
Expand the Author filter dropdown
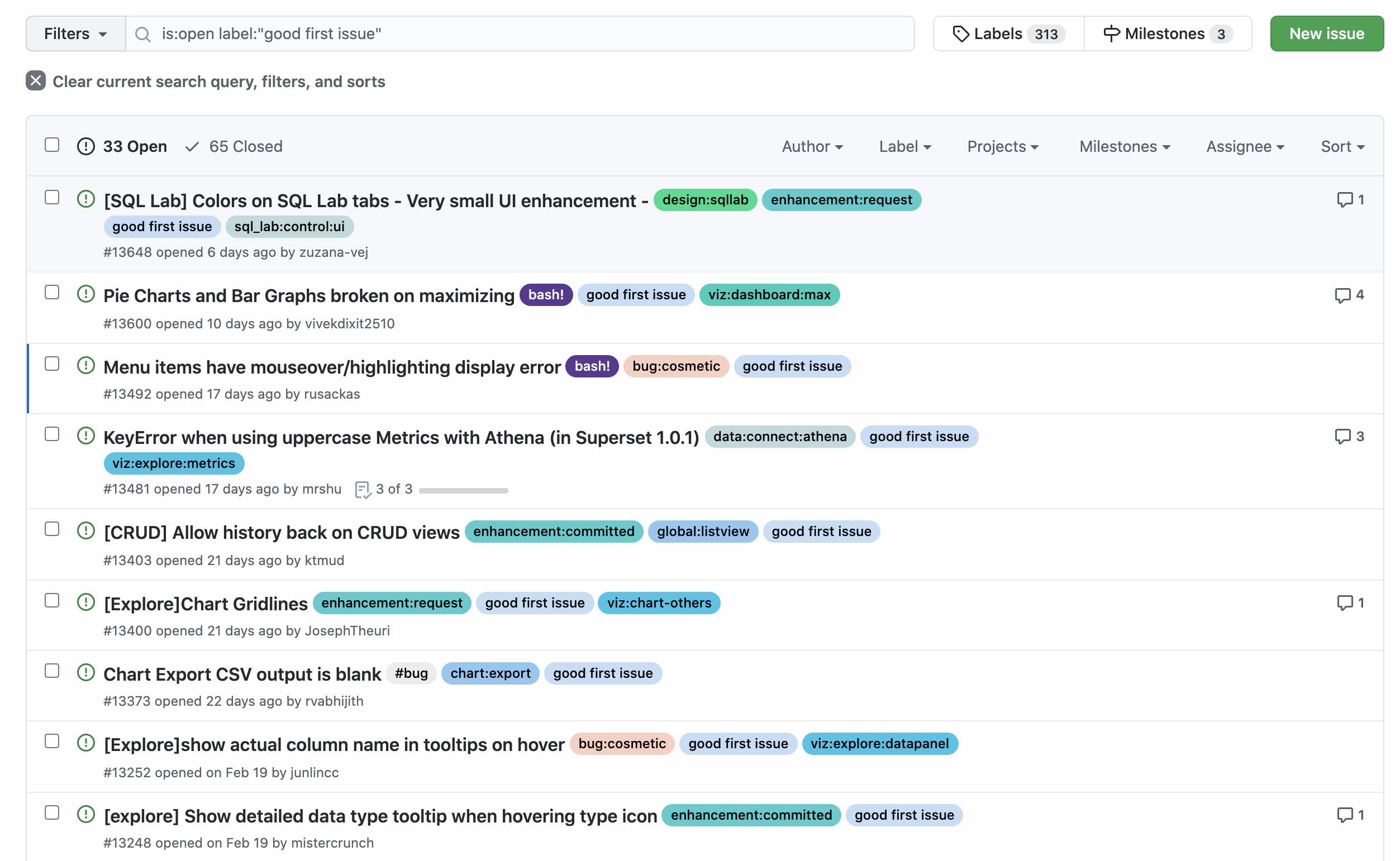click(x=812, y=147)
